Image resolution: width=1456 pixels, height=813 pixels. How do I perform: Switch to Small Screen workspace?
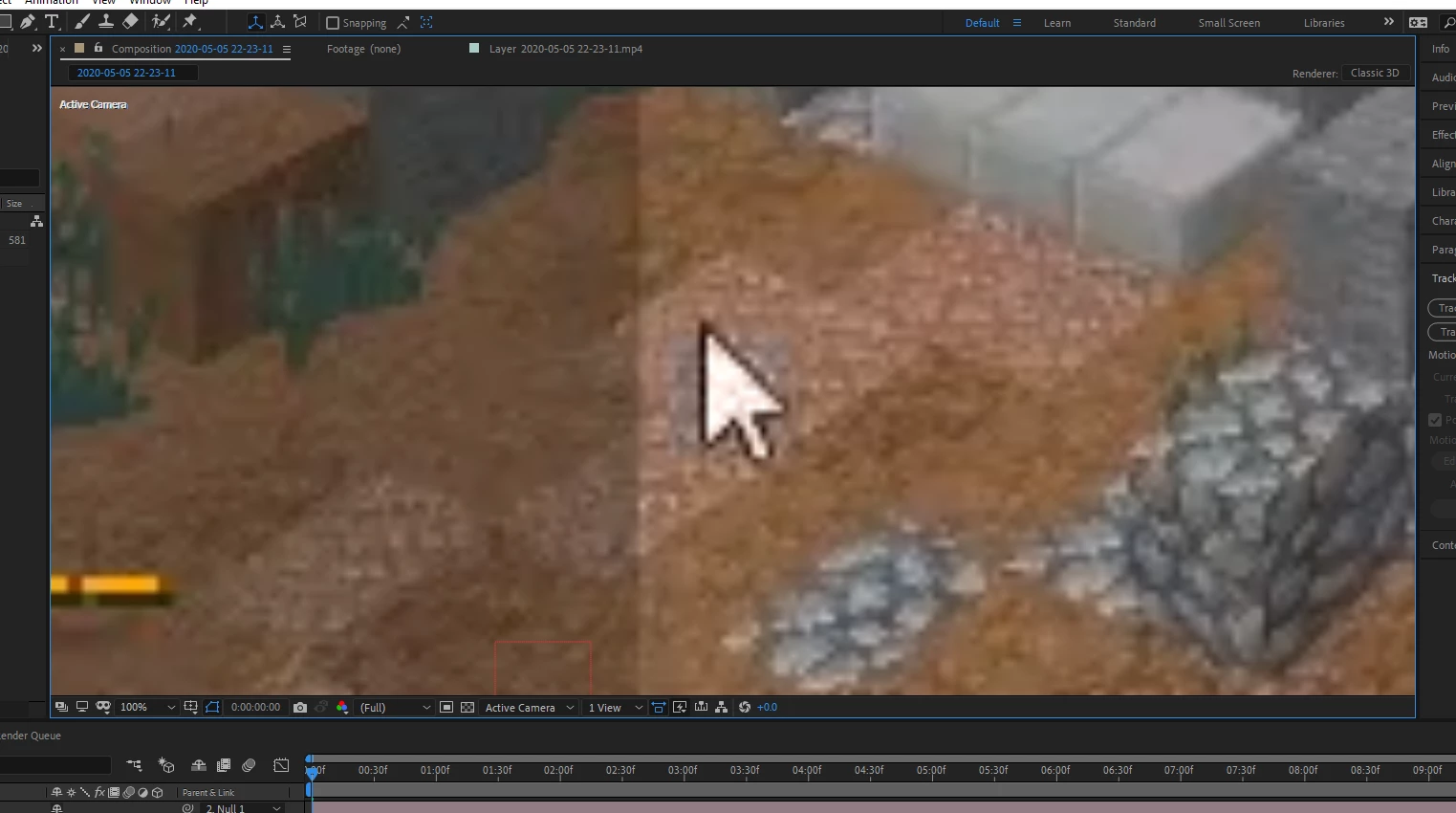coord(1228,23)
